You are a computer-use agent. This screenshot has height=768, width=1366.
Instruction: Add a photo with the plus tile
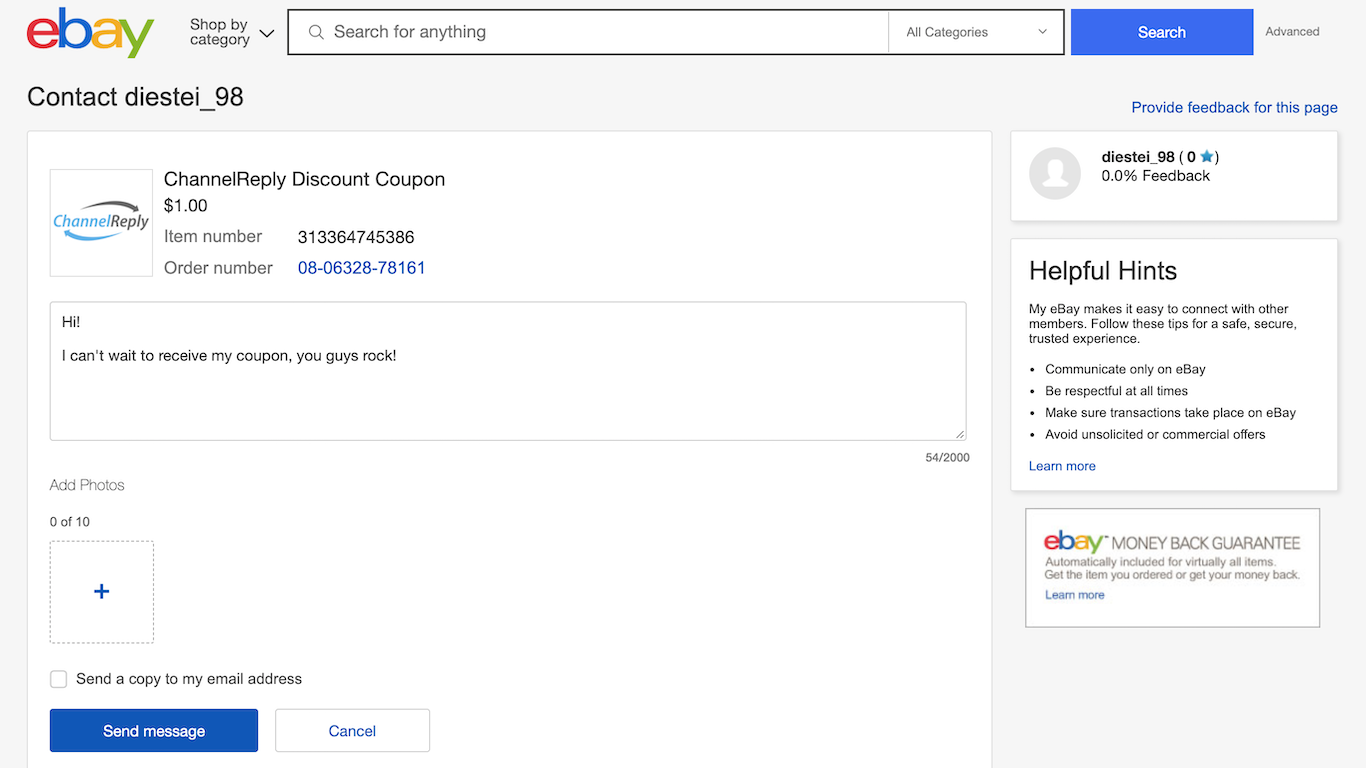102,592
